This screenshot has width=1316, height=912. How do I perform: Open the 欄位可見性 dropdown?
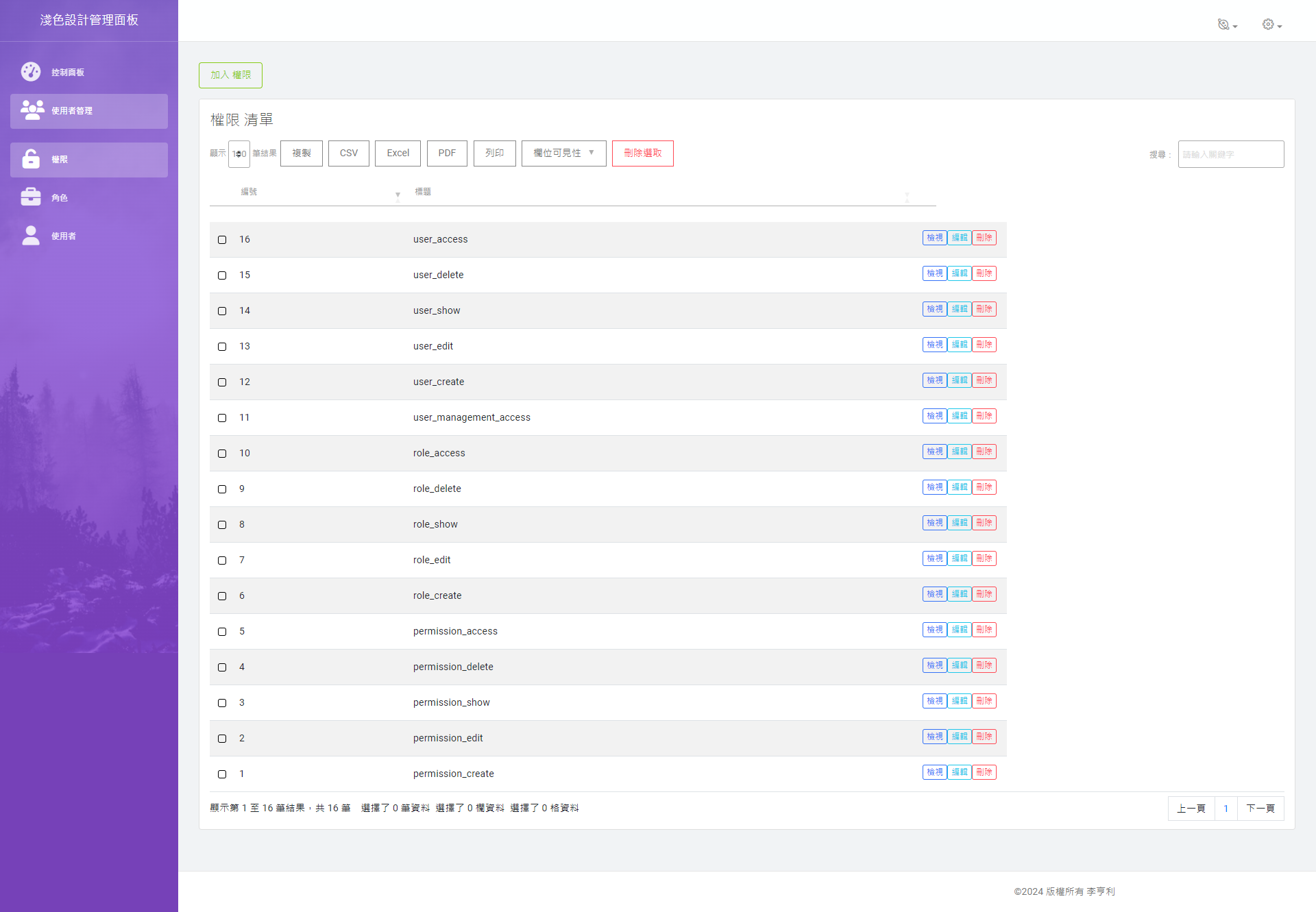click(563, 153)
